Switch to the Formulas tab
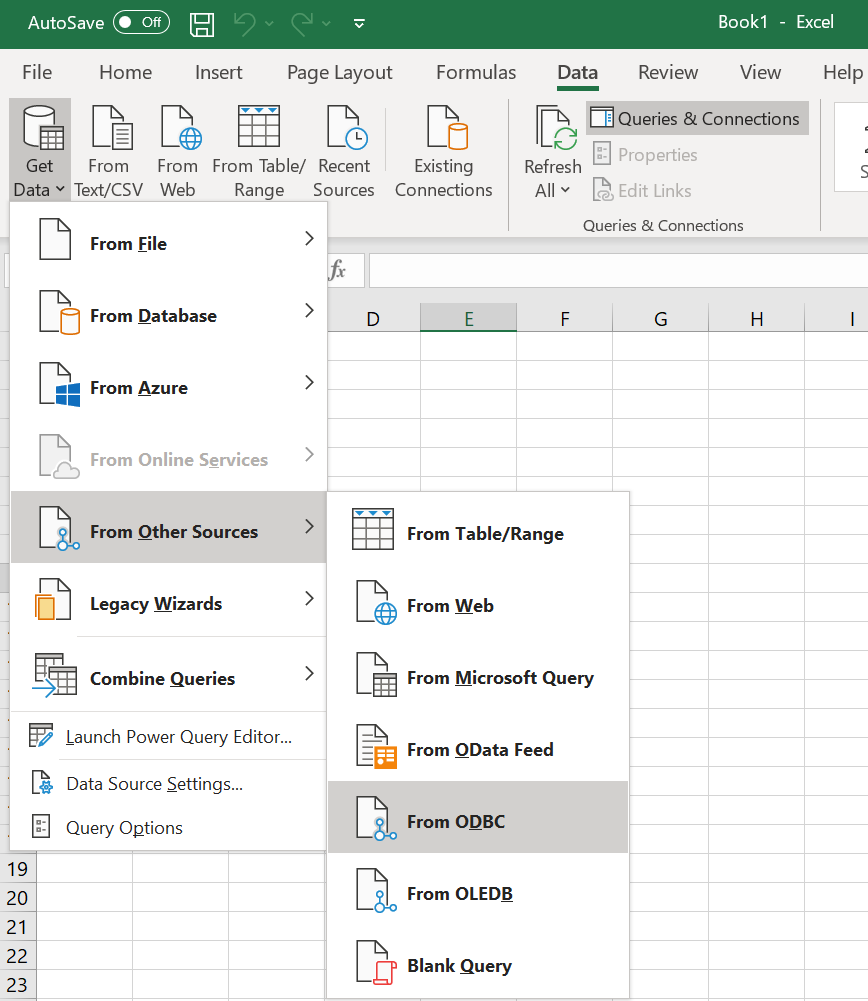 (x=476, y=72)
